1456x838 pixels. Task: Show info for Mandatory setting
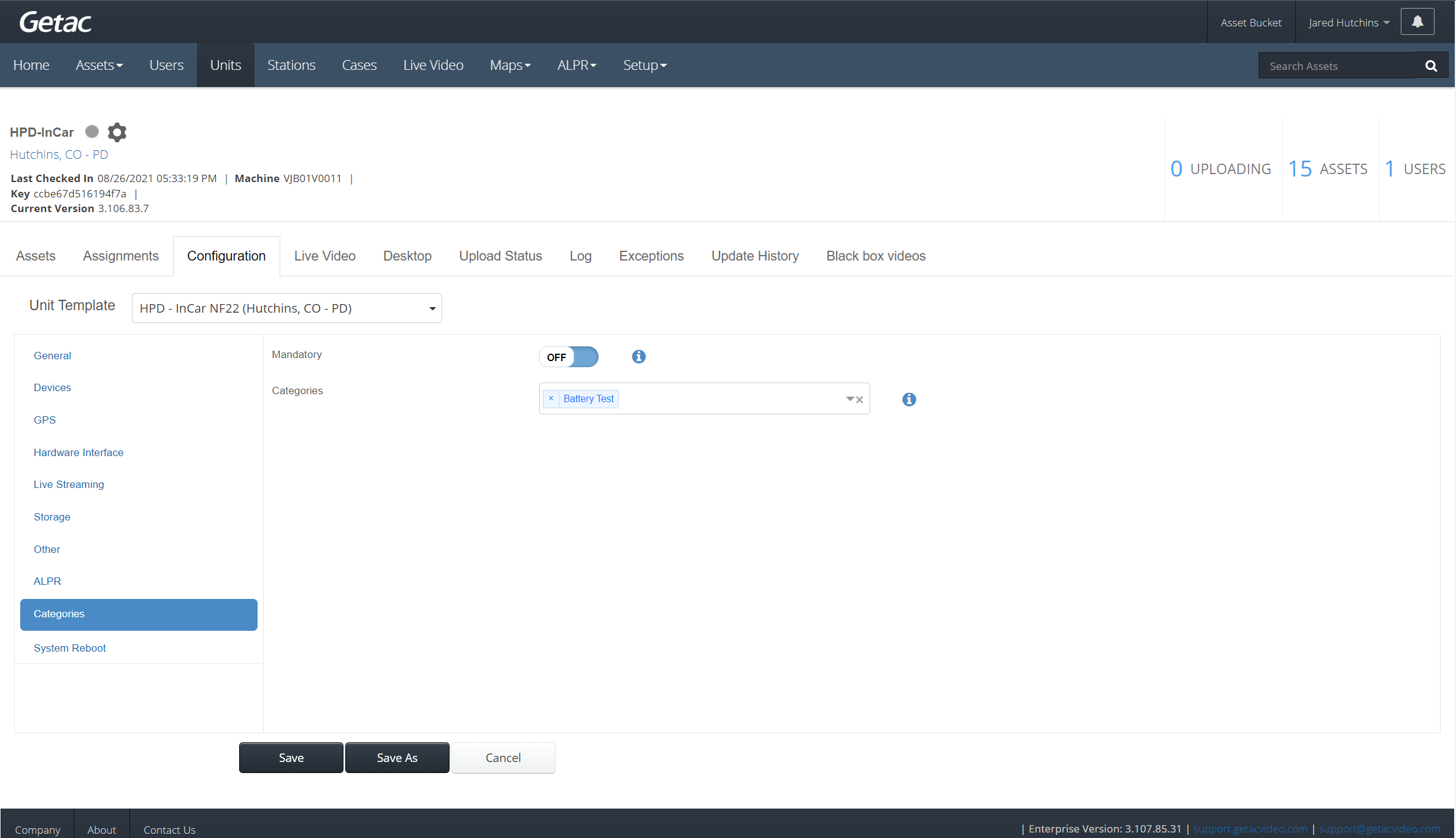click(638, 356)
